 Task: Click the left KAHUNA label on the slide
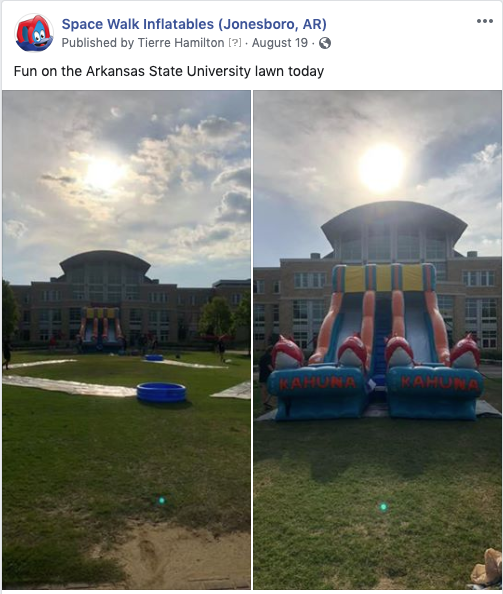point(317,383)
